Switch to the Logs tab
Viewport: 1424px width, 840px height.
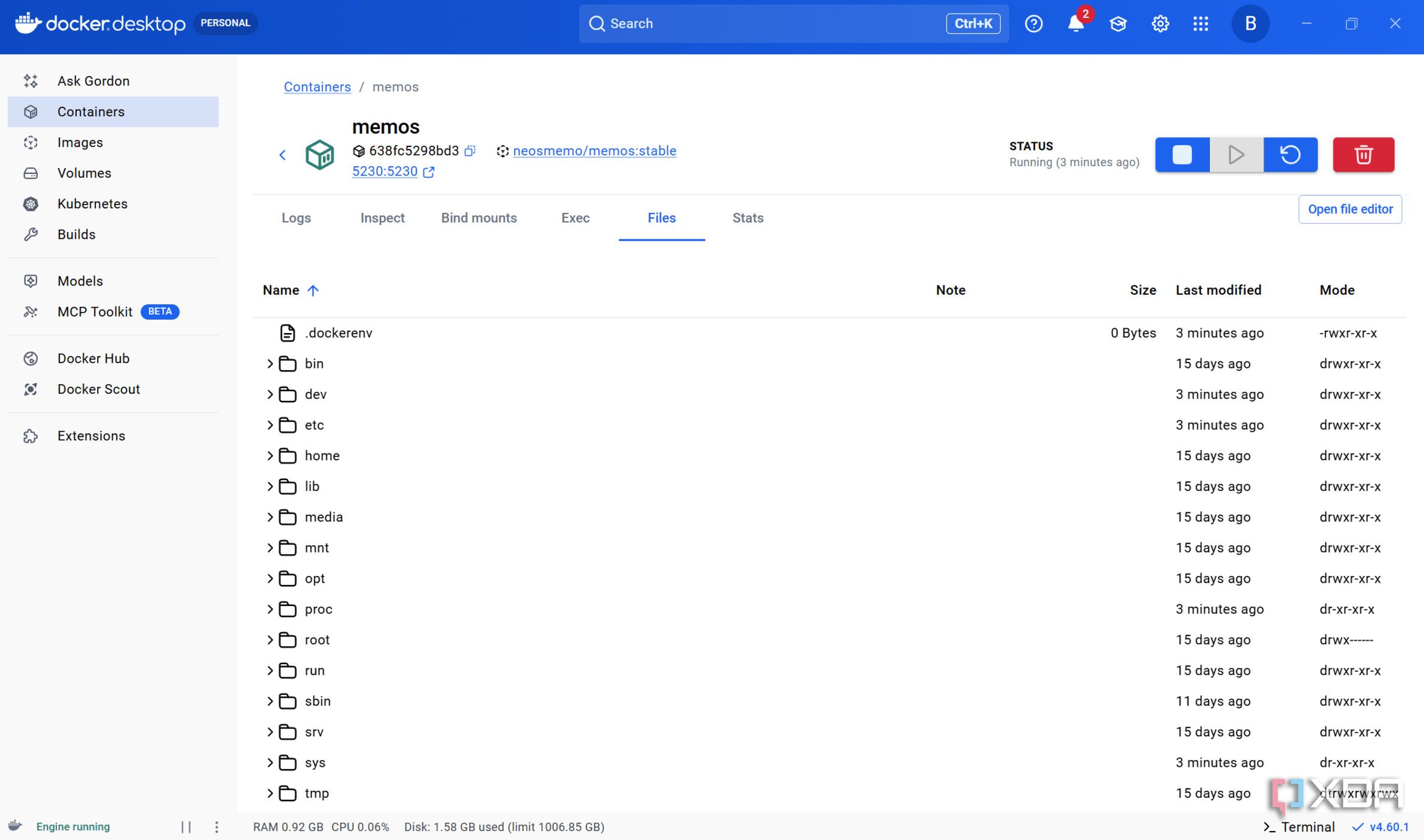click(296, 218)
